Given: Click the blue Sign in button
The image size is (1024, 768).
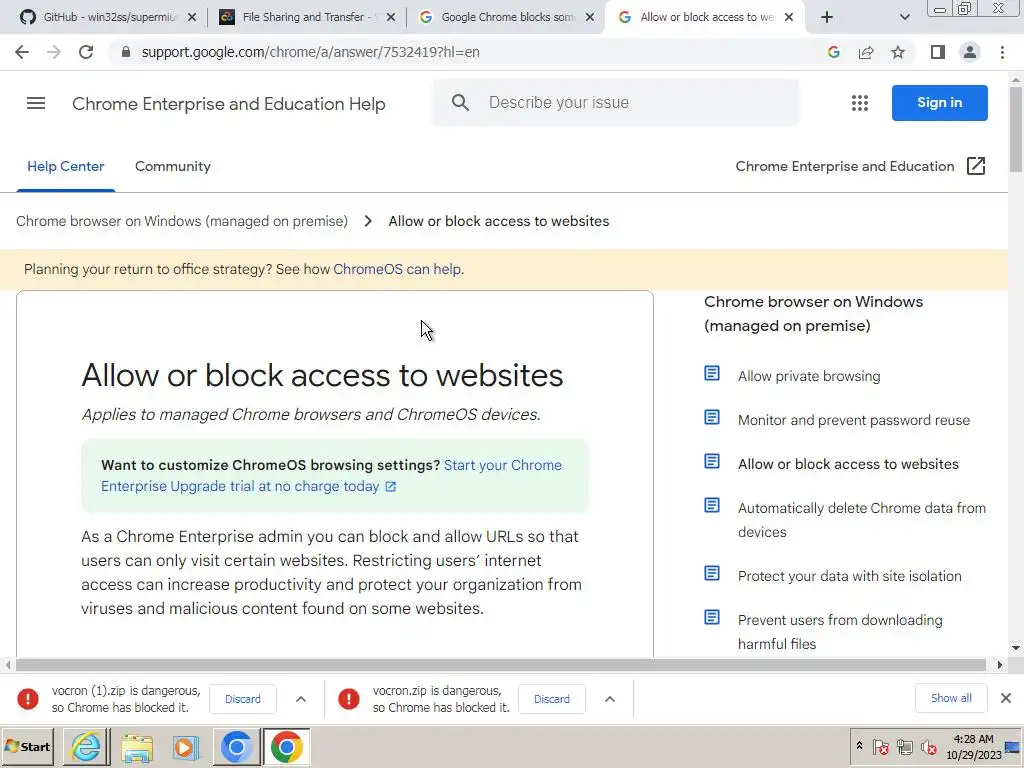Looking at the screenshot, I should click(x=939, y=103).
